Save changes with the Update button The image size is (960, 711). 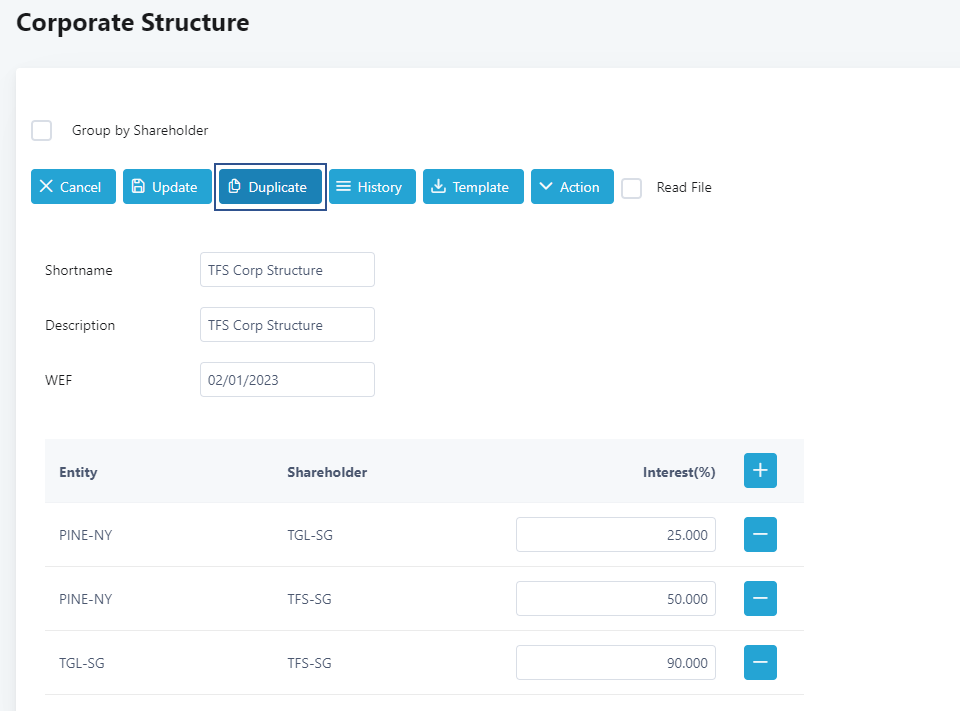[x=167, y=187]
